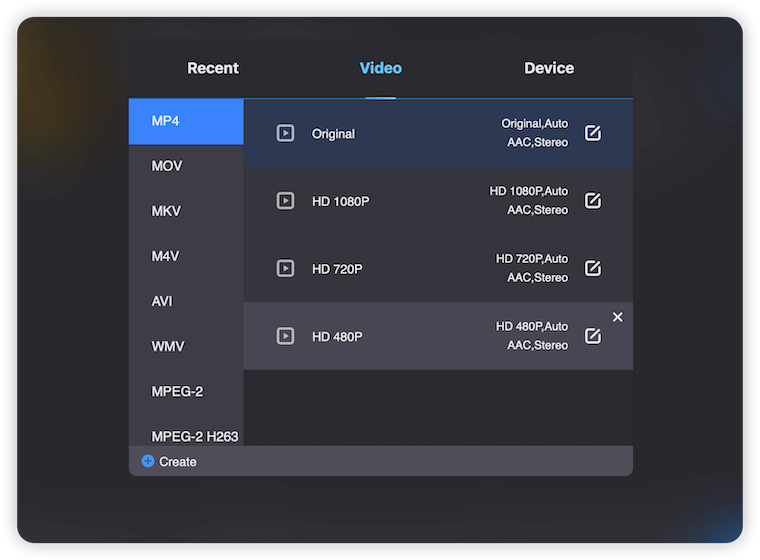The height and width of the screenshot is (560, 760).
Task: Select the Video tab
Action: tap(380, 68)
